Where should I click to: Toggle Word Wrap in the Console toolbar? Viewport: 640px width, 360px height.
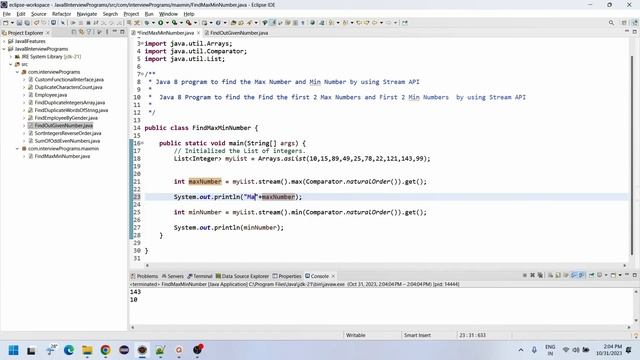[566, 275]
